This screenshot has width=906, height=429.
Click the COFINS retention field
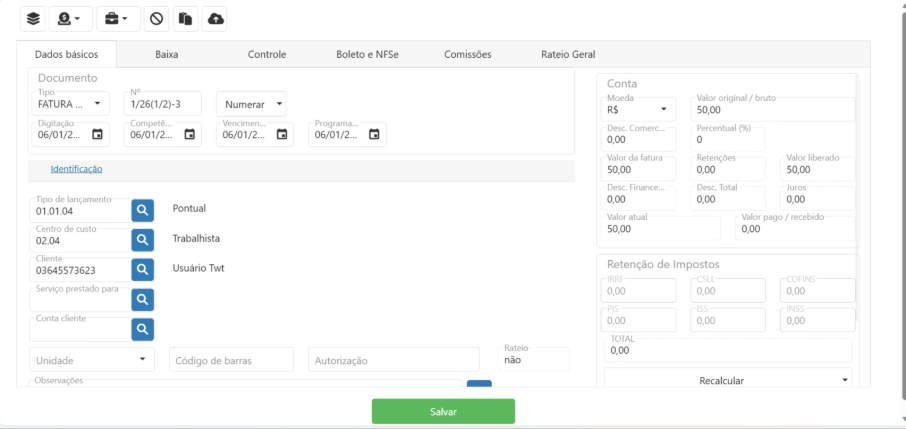click(x=818, y=290)
